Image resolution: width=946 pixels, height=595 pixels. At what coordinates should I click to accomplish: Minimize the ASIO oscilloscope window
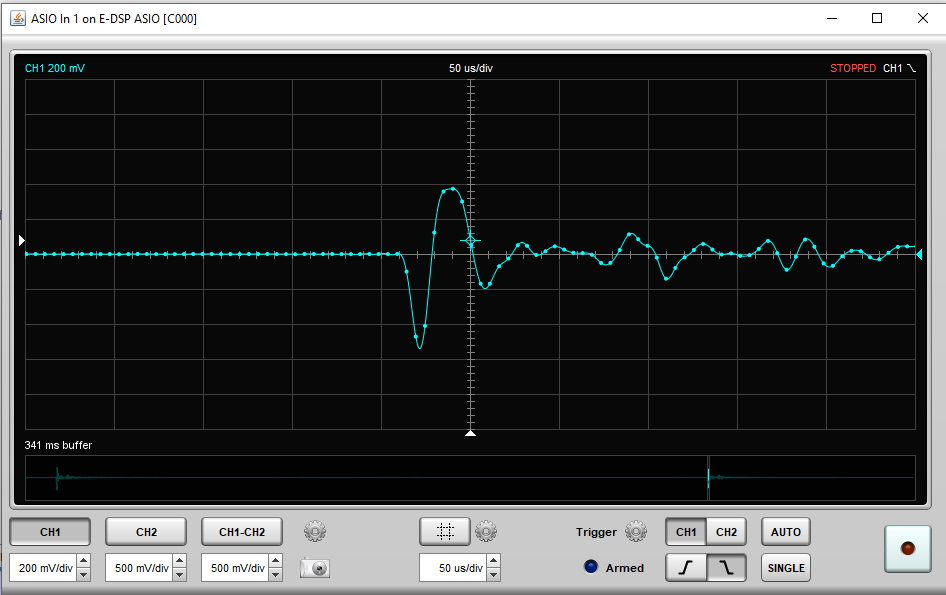point(832,18)
